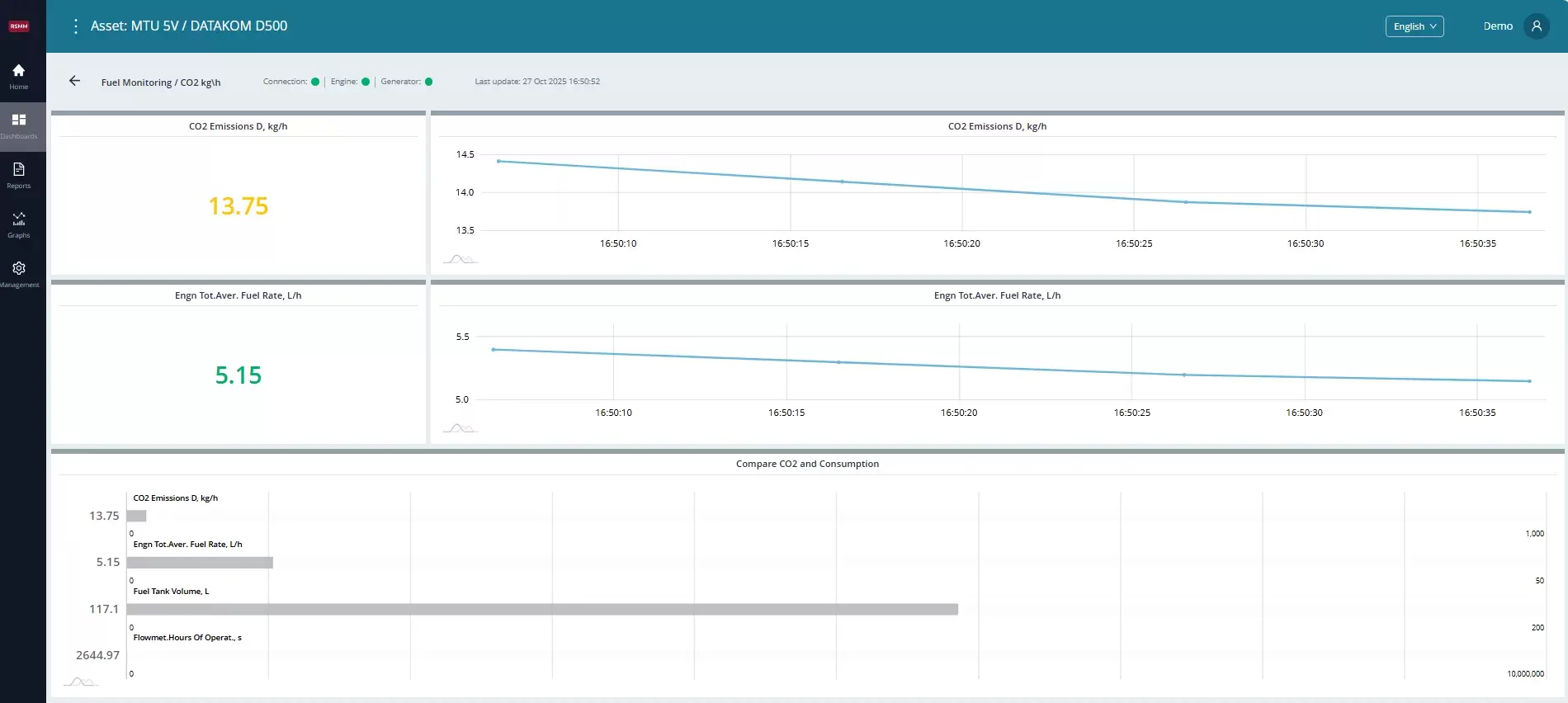This screenshot has height=703, width=1568.
Task: Click the 13.75 CO2 Emissions value
Action: click(x=238, y=206)
